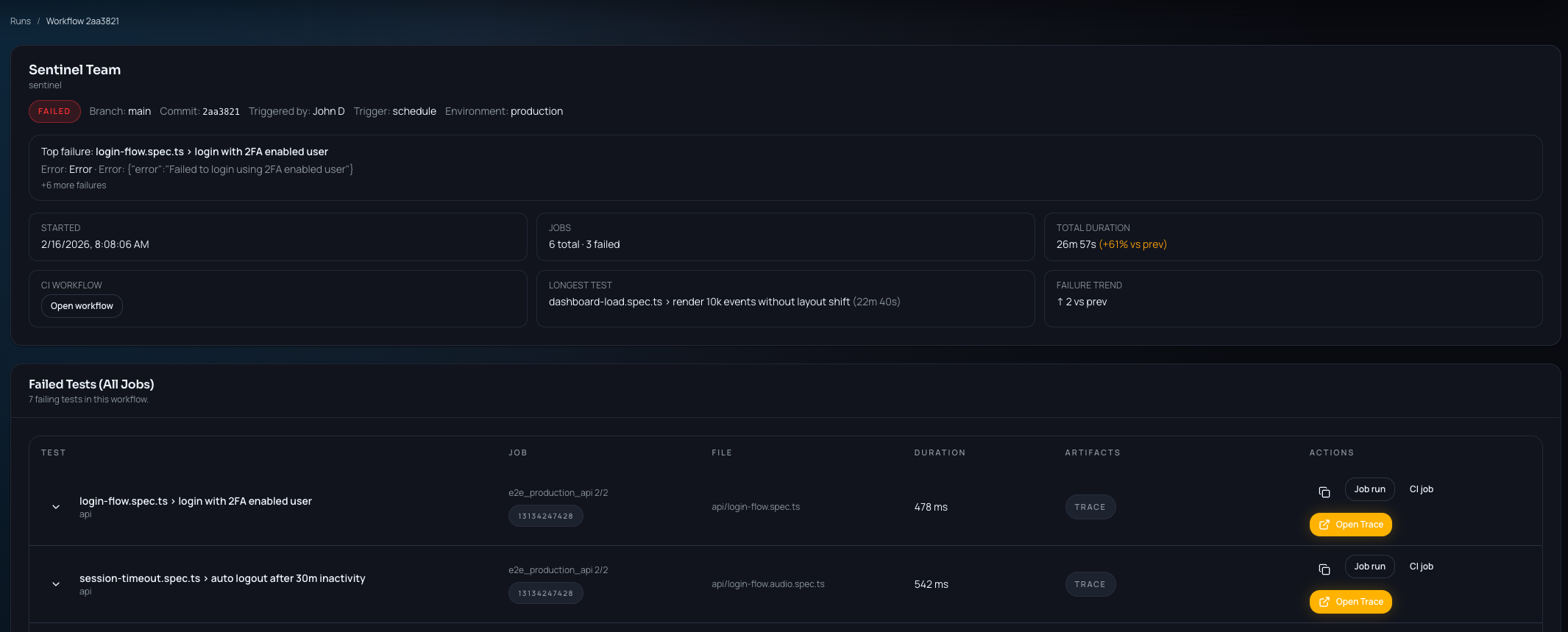Open Job run for login-flow test
This screenshot has height=632, width=1568.
1369,489
